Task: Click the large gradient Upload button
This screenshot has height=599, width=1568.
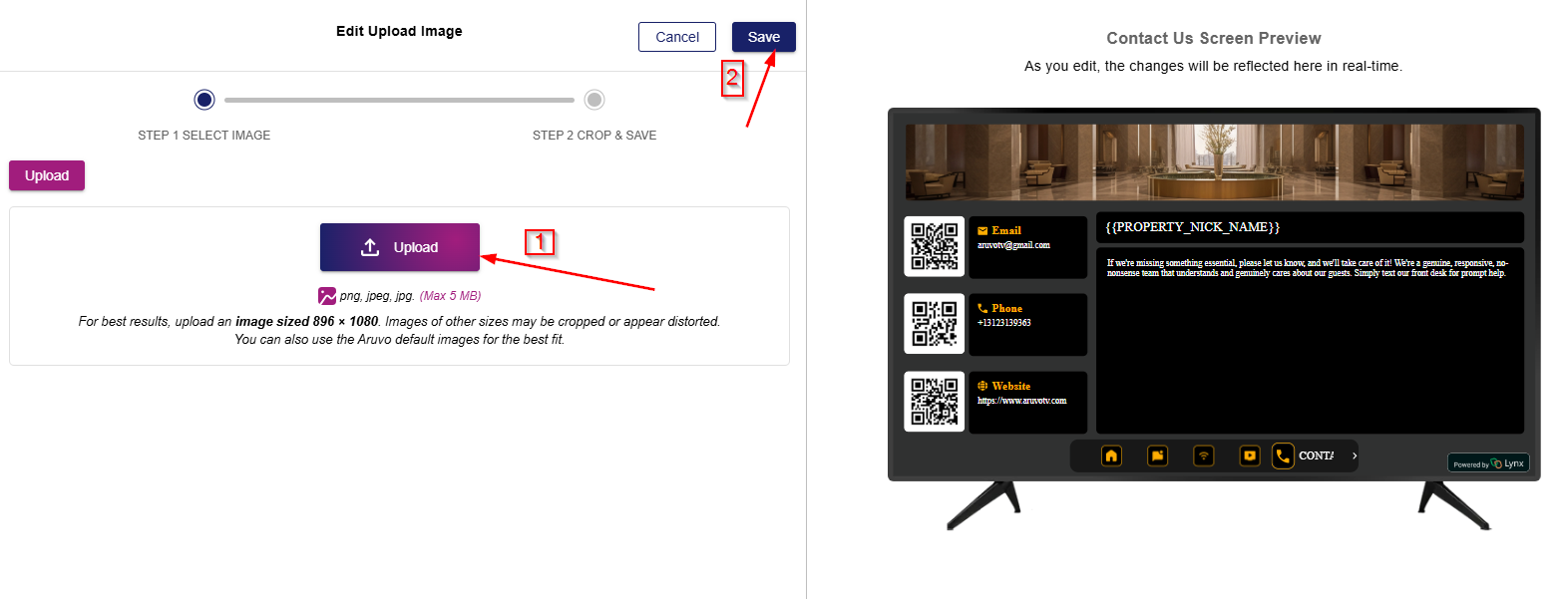Action: [399, 247]
